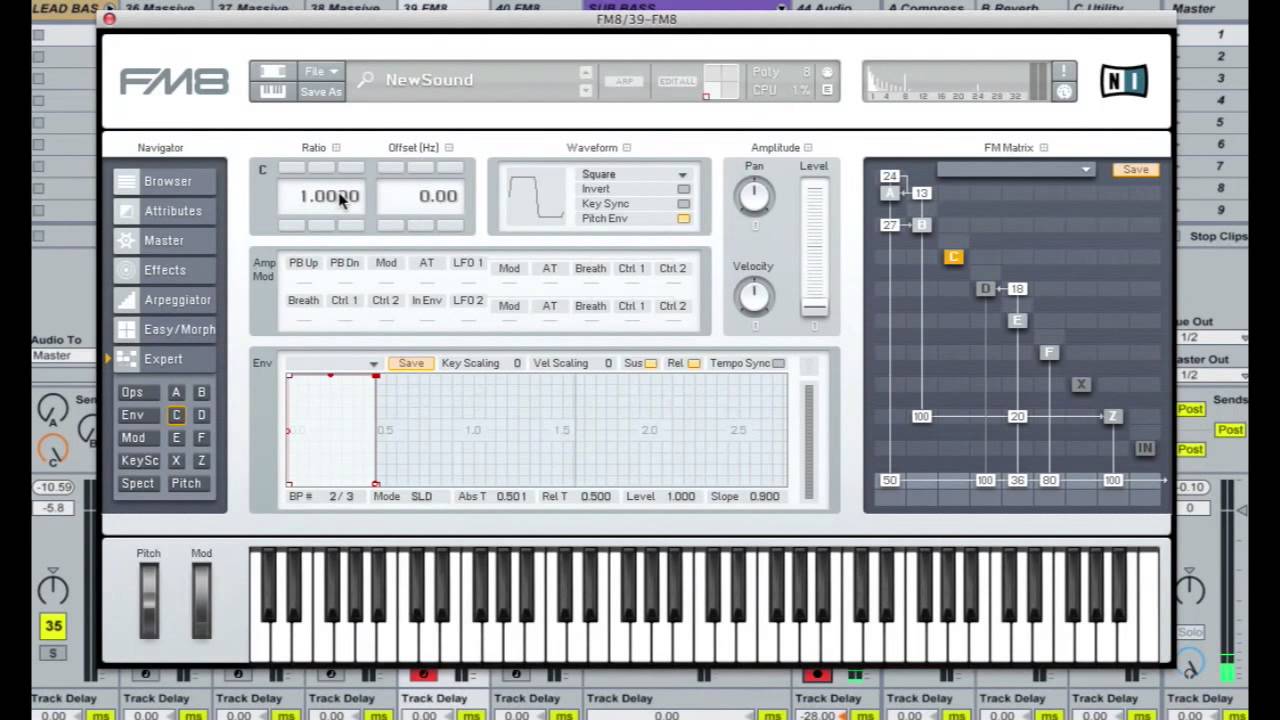Select the Pitch expert tab

(x=186, y=484)
